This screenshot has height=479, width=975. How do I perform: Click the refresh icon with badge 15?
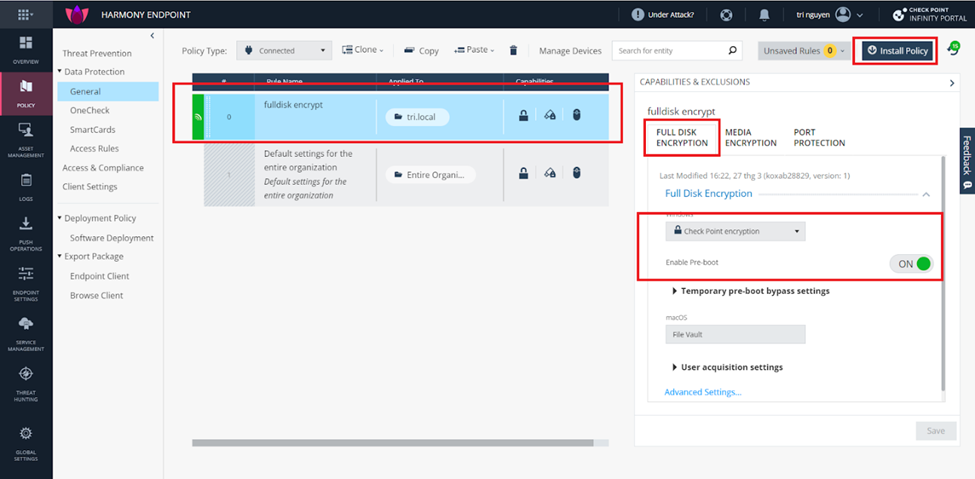pyautogui.click(x=953, y=50)
